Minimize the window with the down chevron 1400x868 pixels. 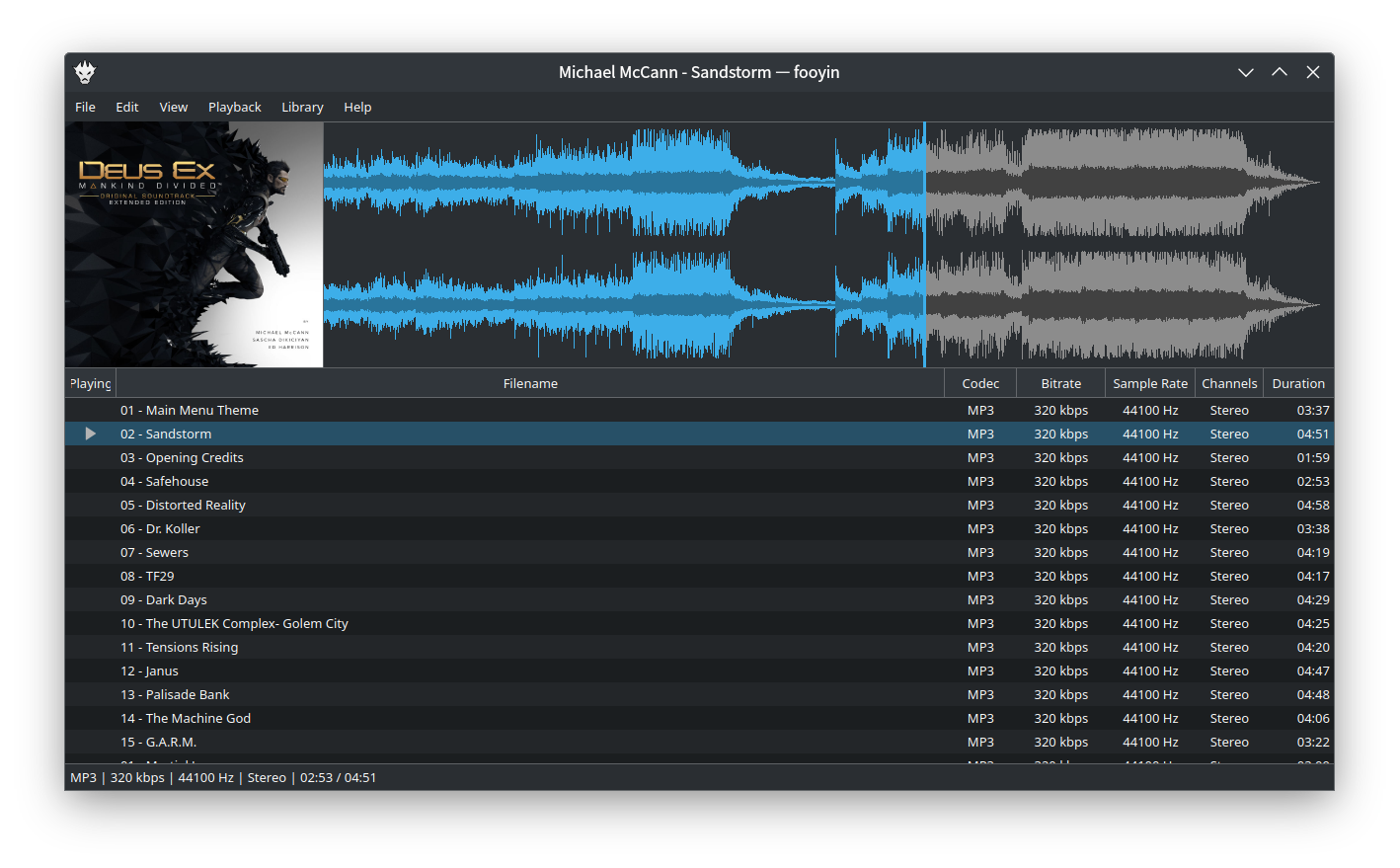point(1246,72)
